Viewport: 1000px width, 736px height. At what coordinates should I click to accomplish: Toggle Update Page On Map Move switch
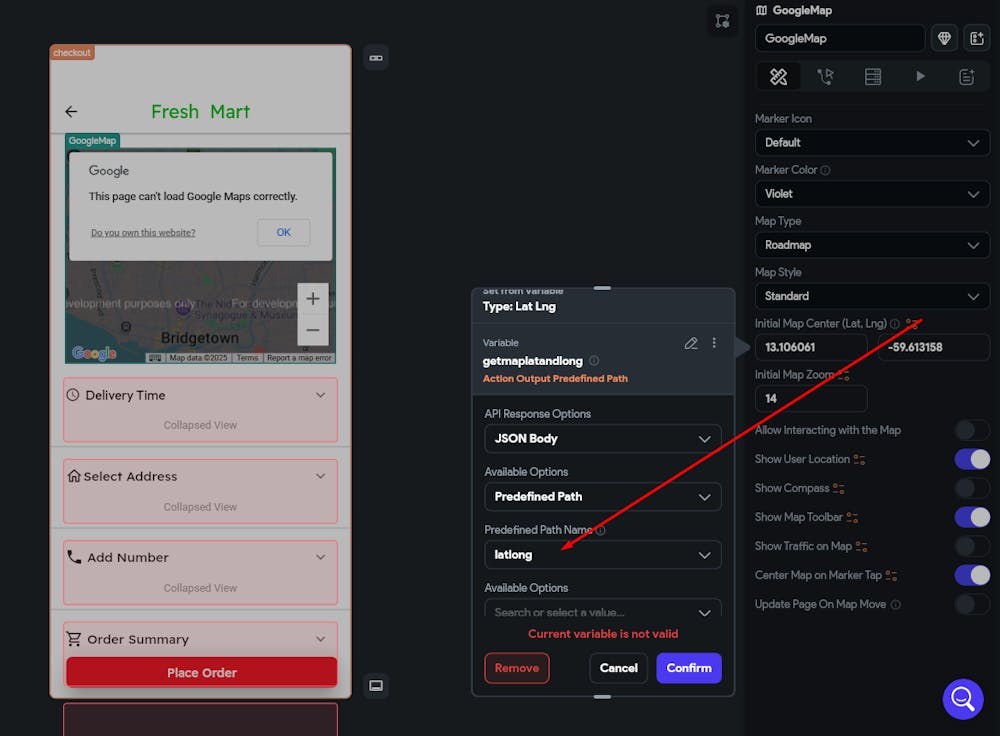pos(972,604)
